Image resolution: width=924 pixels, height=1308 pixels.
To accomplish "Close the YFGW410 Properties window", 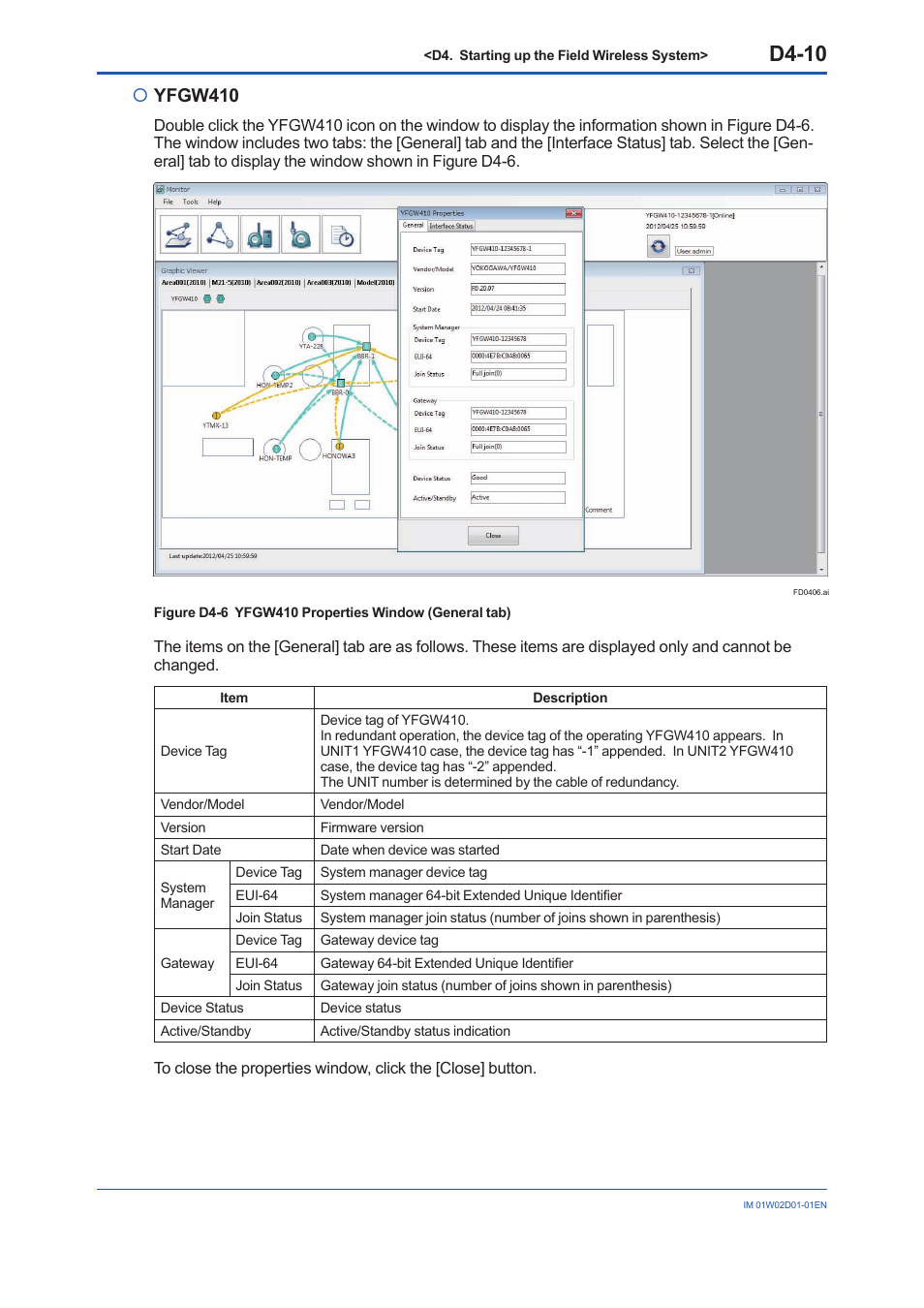I will pos(573,213).
